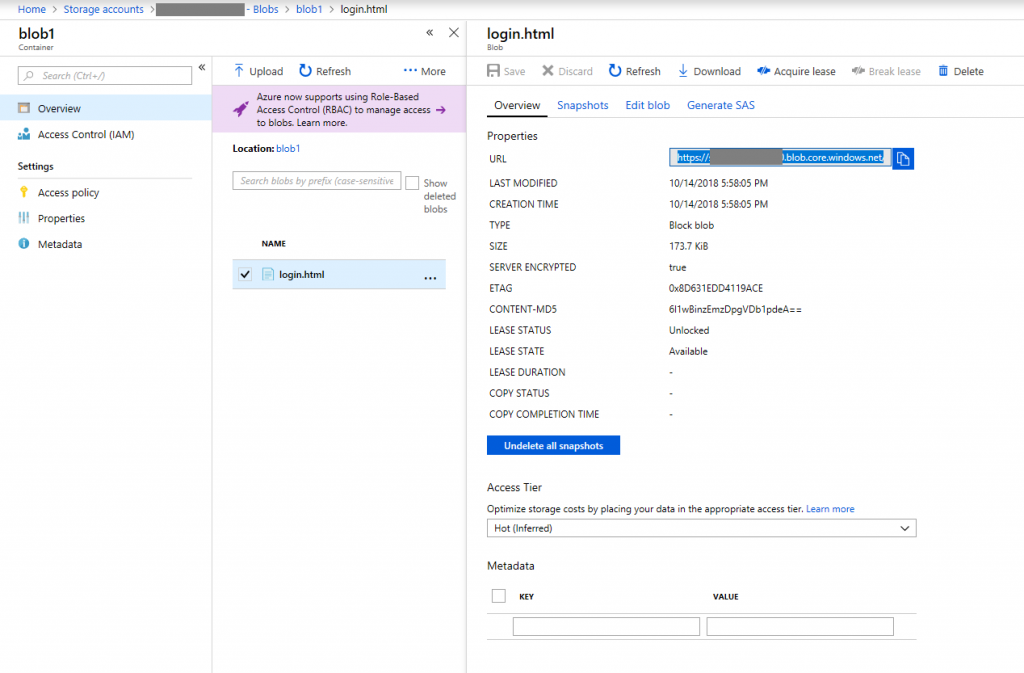Viewport: 1024px width, 673px height.
Task: Select the CREATION TIME timestamp value
Action: 718,204
